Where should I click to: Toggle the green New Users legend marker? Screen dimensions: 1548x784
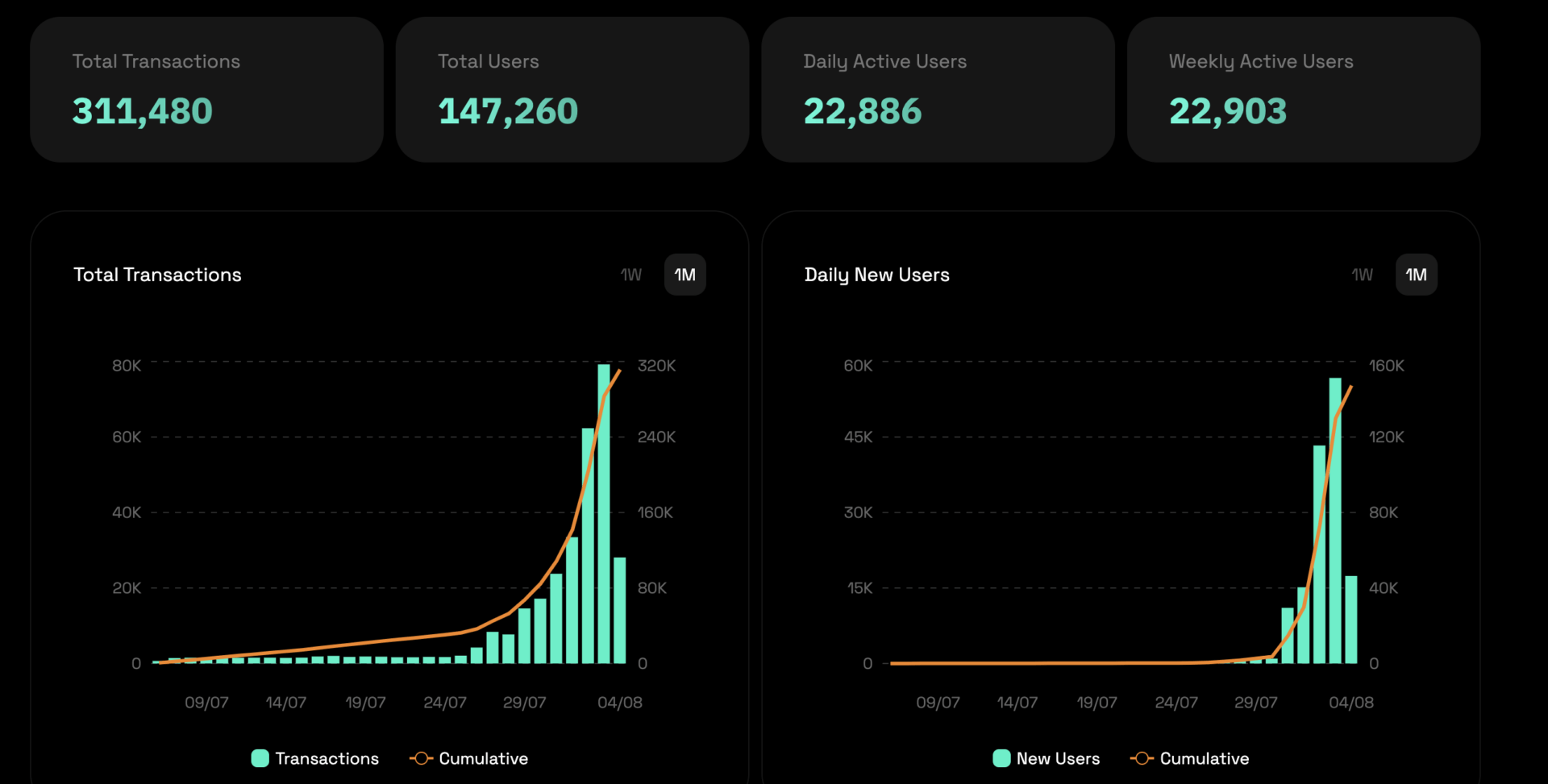pos(1001,758)
